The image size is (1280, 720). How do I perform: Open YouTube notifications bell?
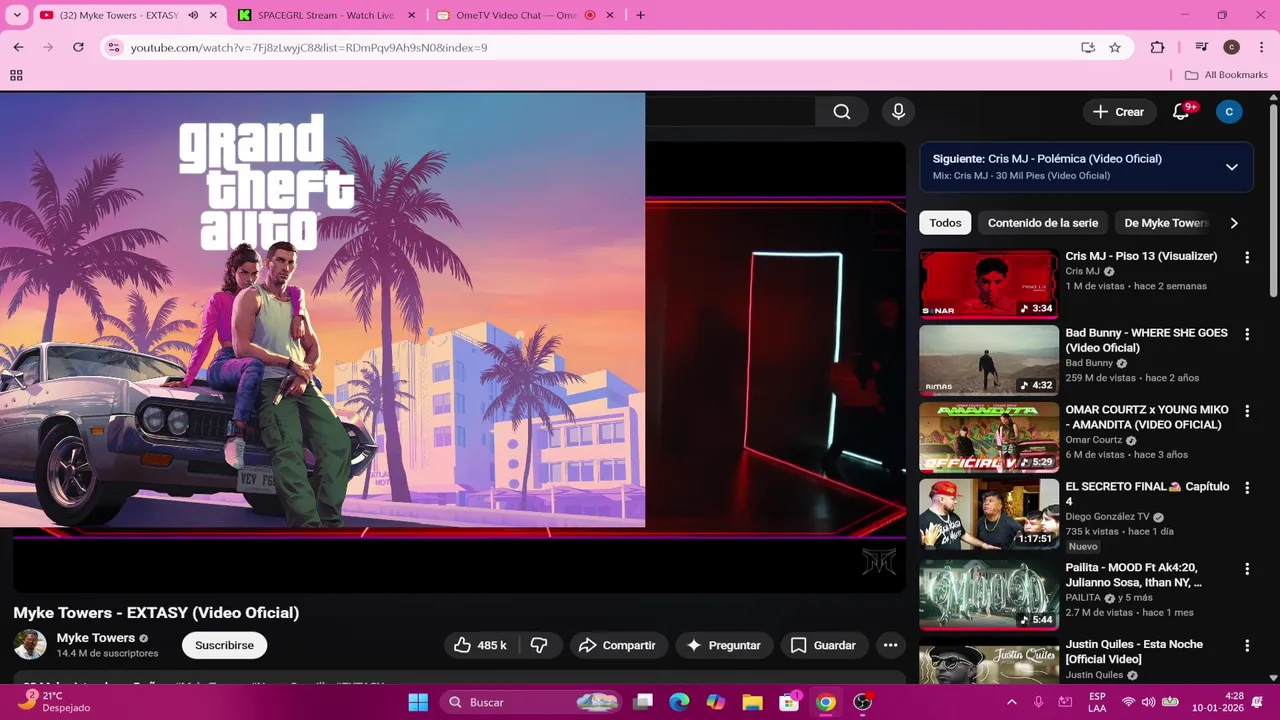click(x=1181, y=112)
